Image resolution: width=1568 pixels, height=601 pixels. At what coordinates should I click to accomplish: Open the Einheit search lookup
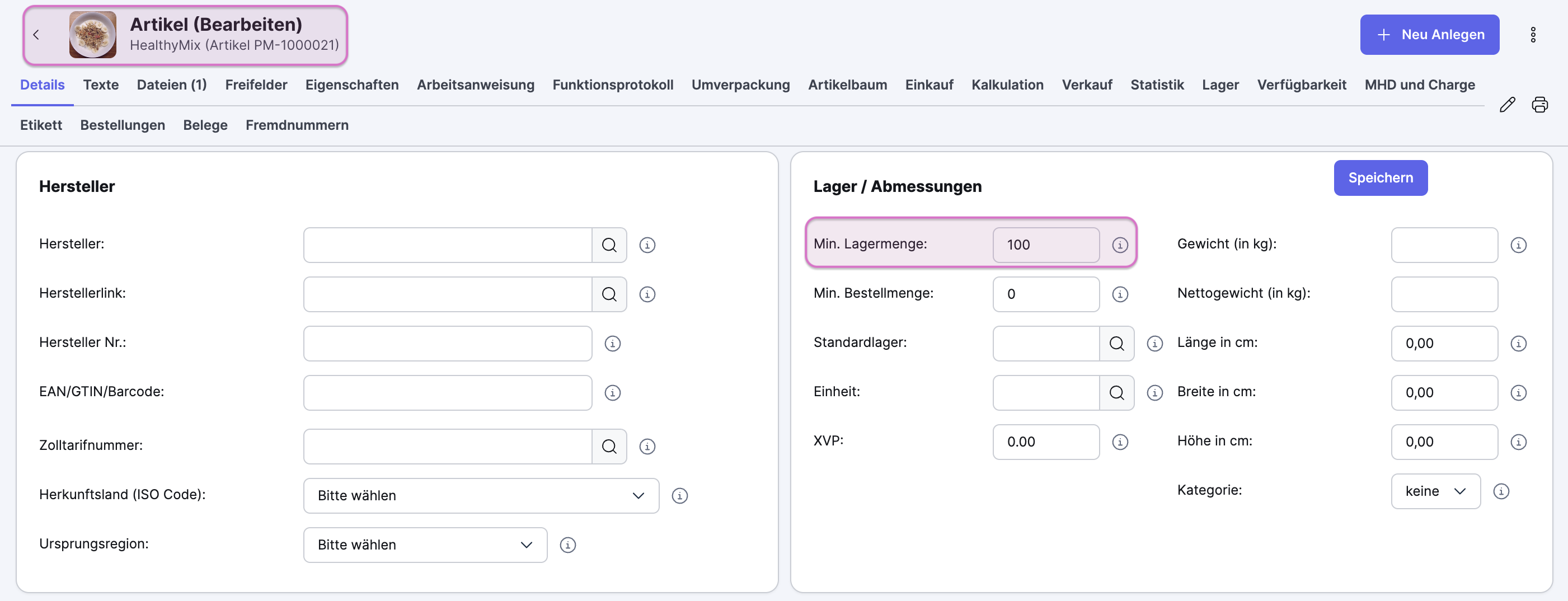(x=1117, y=393)
